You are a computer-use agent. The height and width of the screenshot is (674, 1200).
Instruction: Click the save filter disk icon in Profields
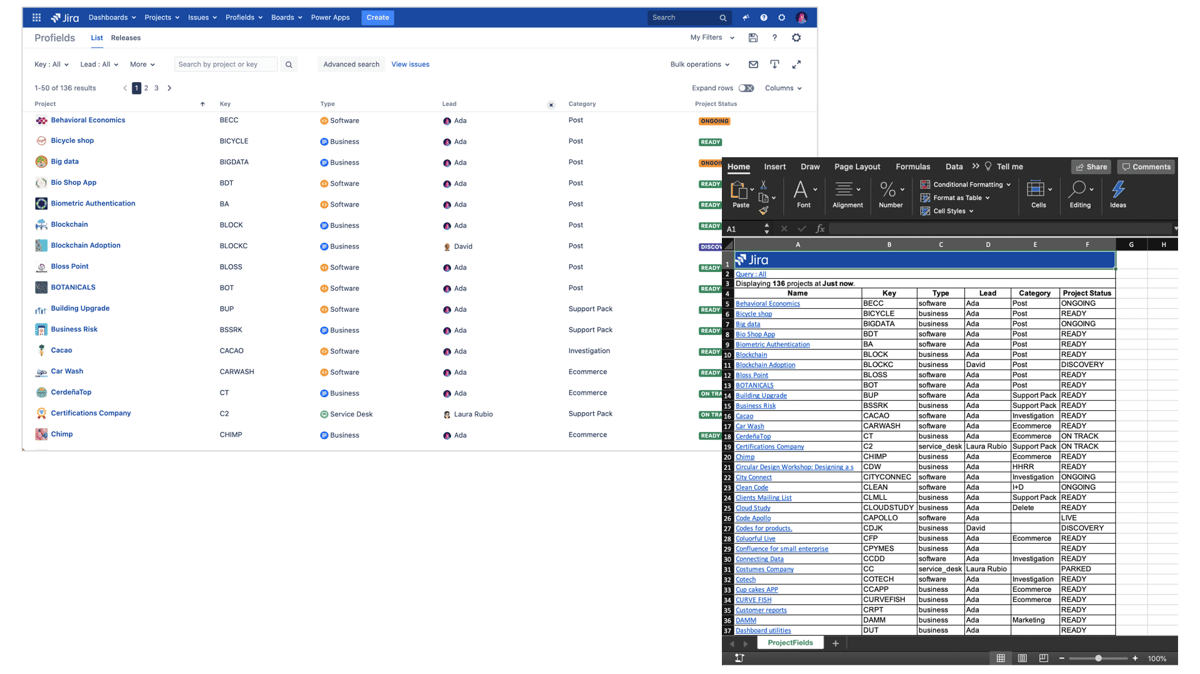click(x=753, y=37)
